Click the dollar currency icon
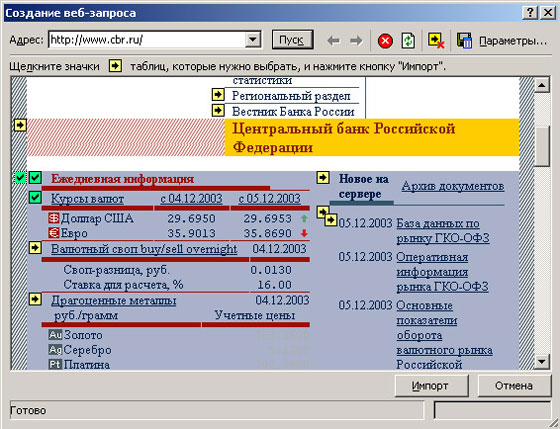This screenshot has width=560, height=429. 54,218
